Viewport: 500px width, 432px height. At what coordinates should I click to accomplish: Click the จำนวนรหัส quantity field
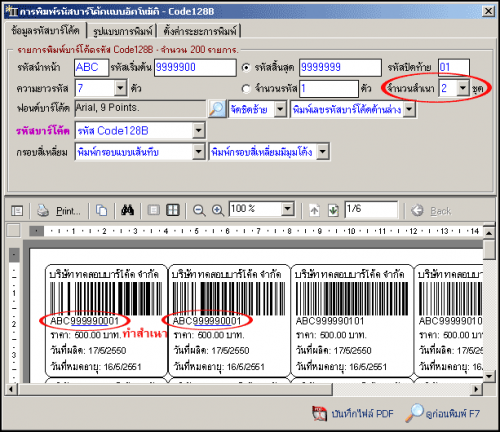329,89
